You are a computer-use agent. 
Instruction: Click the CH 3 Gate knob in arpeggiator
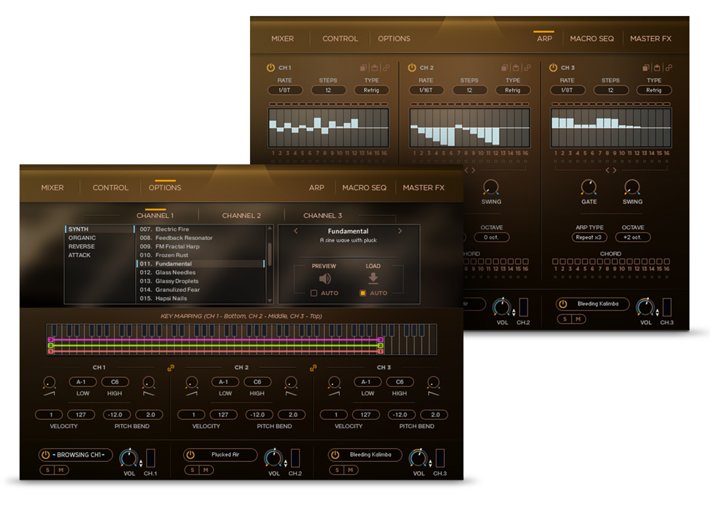589,186
